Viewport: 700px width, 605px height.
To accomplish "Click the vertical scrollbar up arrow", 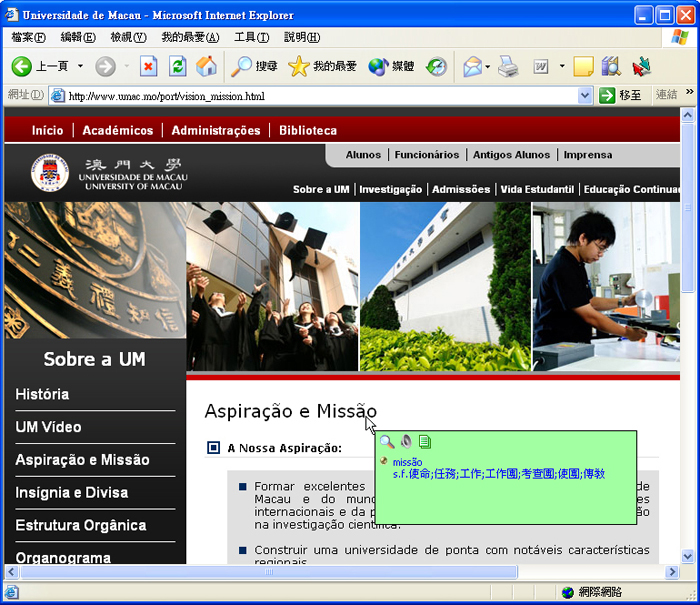I will click(688, 115).
